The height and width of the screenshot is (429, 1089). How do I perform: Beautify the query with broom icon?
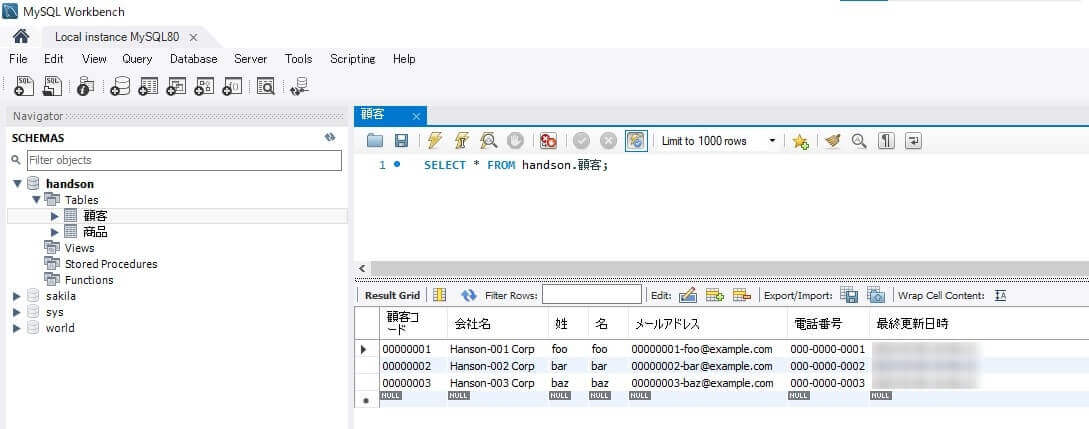tap(833, 141)
